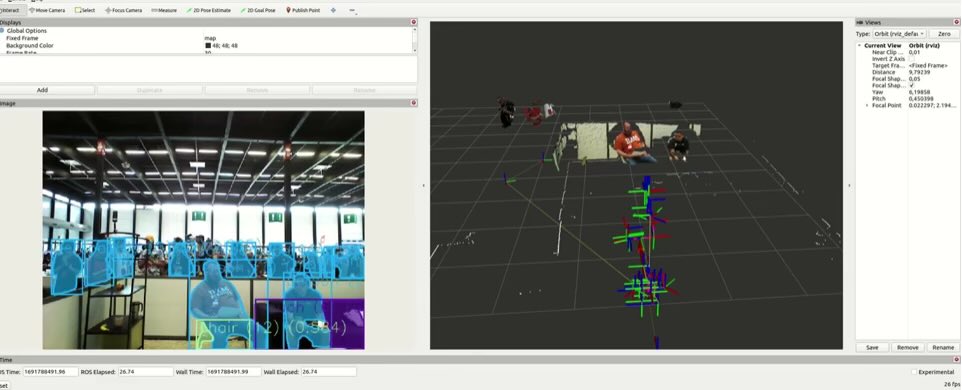The height and width of the screenshot is (390, 962).
Task: Click the Wall Time field
Action: coord(233,372)
